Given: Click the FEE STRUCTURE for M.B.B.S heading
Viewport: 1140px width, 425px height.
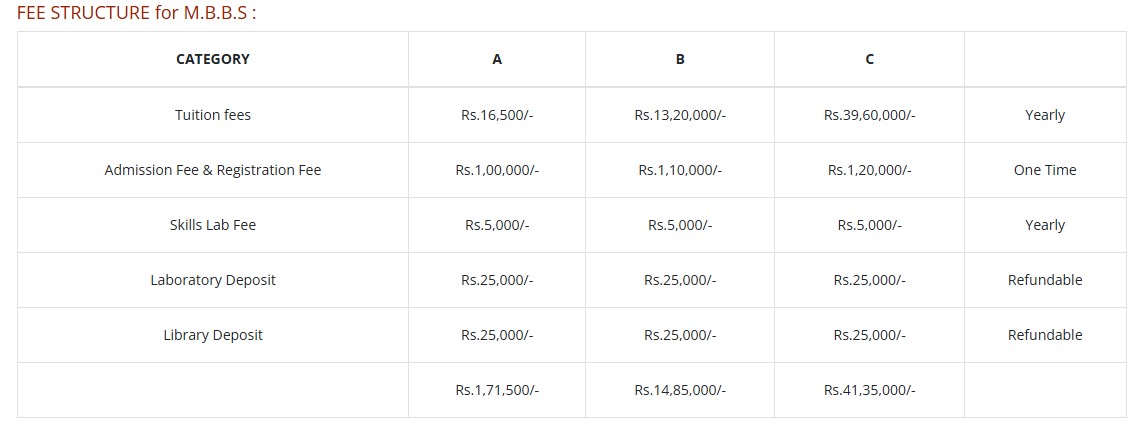Looking at the screenshot, I should point(136,13).
